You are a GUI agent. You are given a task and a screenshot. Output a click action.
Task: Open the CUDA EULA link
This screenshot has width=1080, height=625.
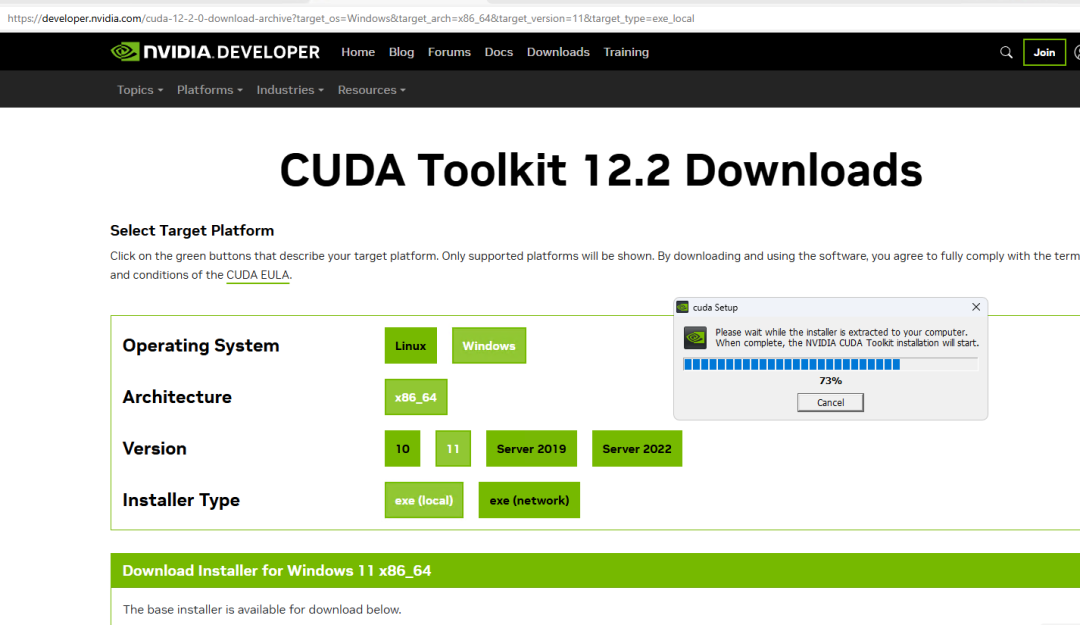(258, 275)
